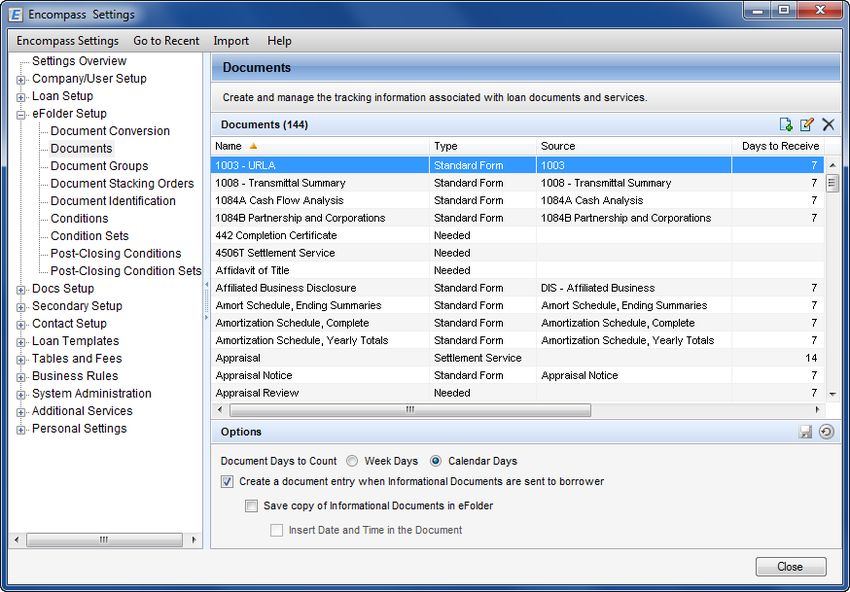Click the left tree scroll right arrow
The height and width of the screenshot is (592, 850).
point(194,540)
